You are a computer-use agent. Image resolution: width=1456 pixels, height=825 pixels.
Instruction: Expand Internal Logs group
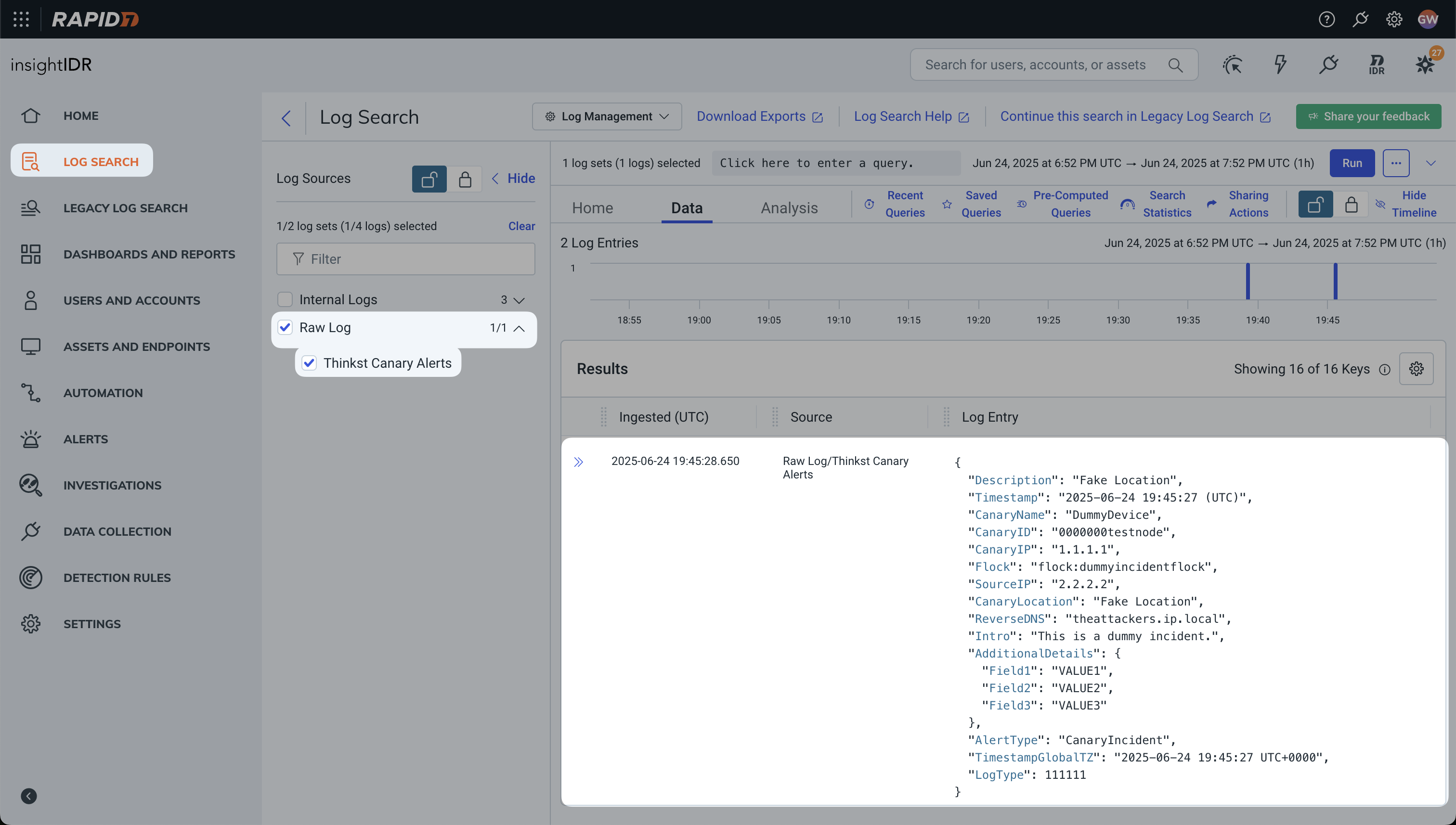(519, 300)
